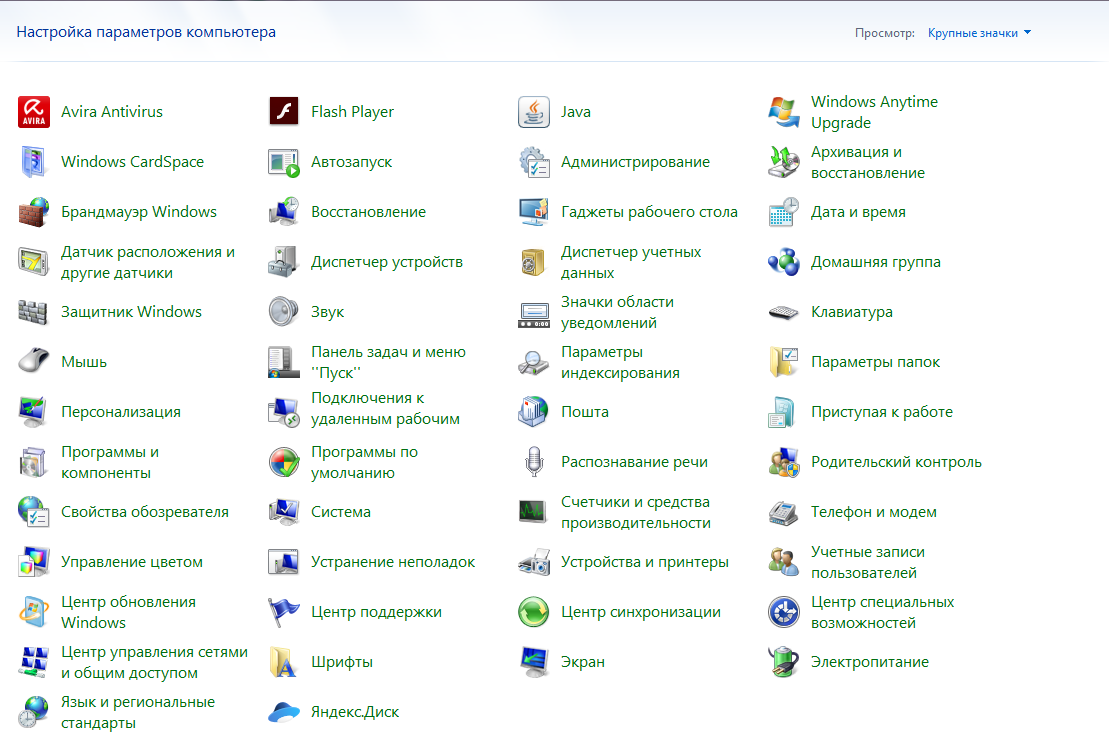Screen dimensions: 1109x734
Task: Launch the Яндекс.Диск link
Action: (x=355, y=712)
